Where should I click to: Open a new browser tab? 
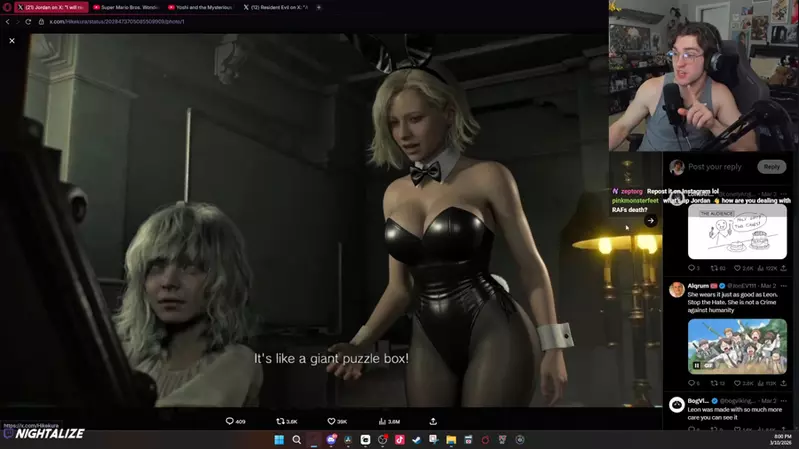tap(319, 7)
